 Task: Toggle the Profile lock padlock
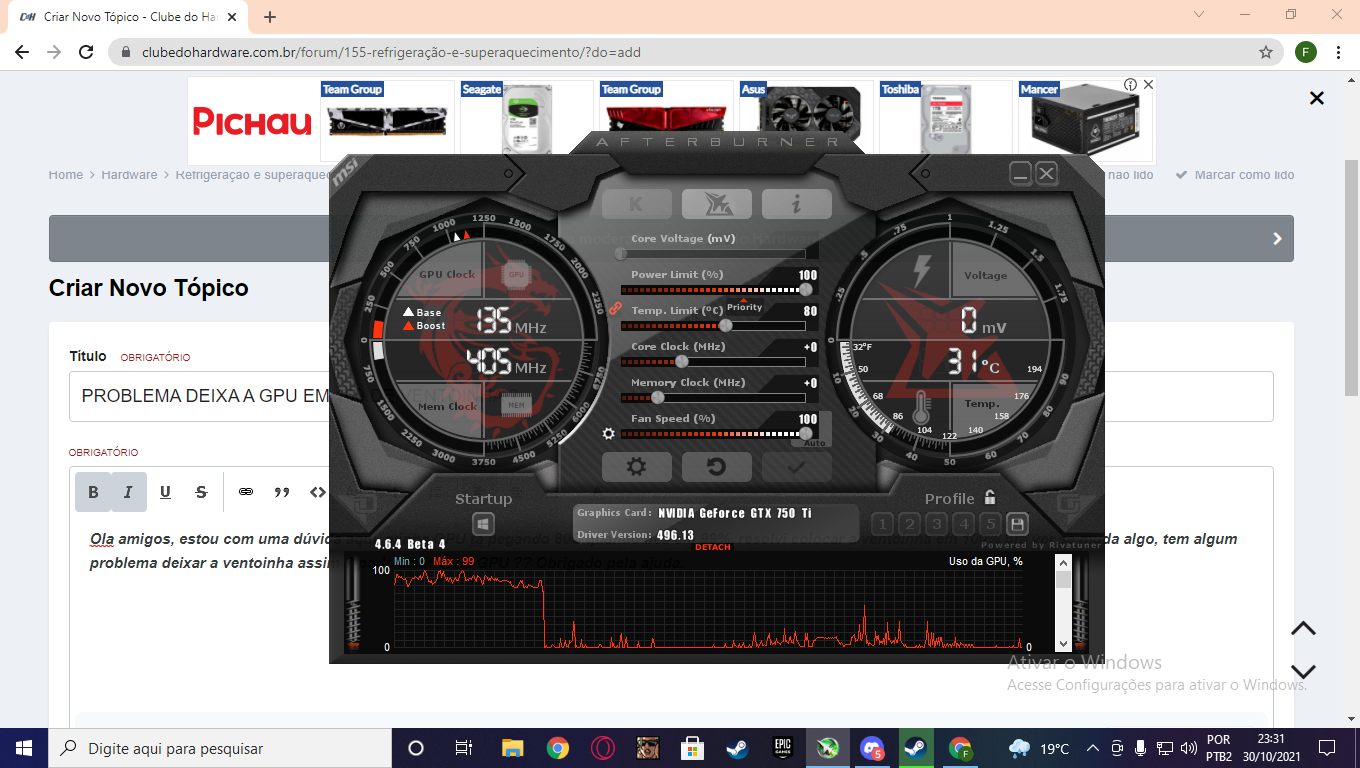[x=990, y=497]
